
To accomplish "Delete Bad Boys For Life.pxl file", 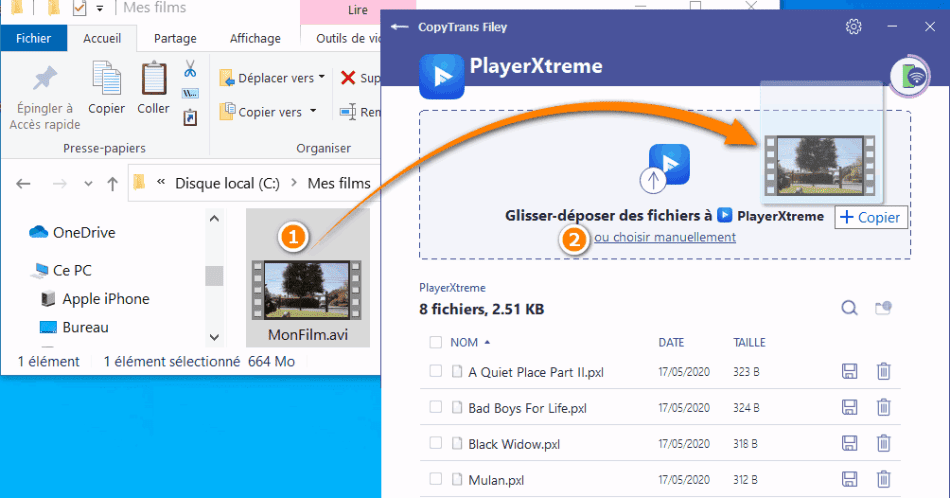I will pyautogui.click(x=884, y=407).
